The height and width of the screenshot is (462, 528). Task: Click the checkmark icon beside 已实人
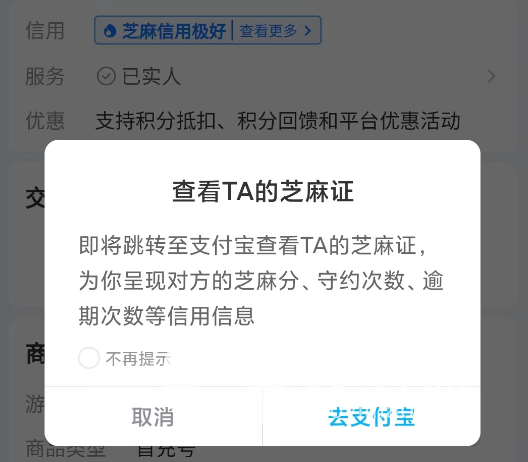coord(106,76)
